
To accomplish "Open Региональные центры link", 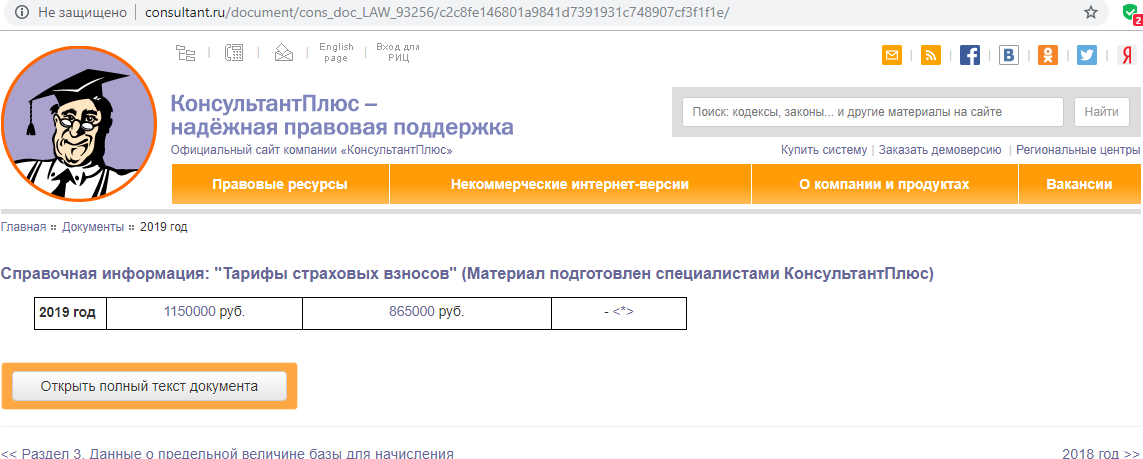I will coord(1078,150).
